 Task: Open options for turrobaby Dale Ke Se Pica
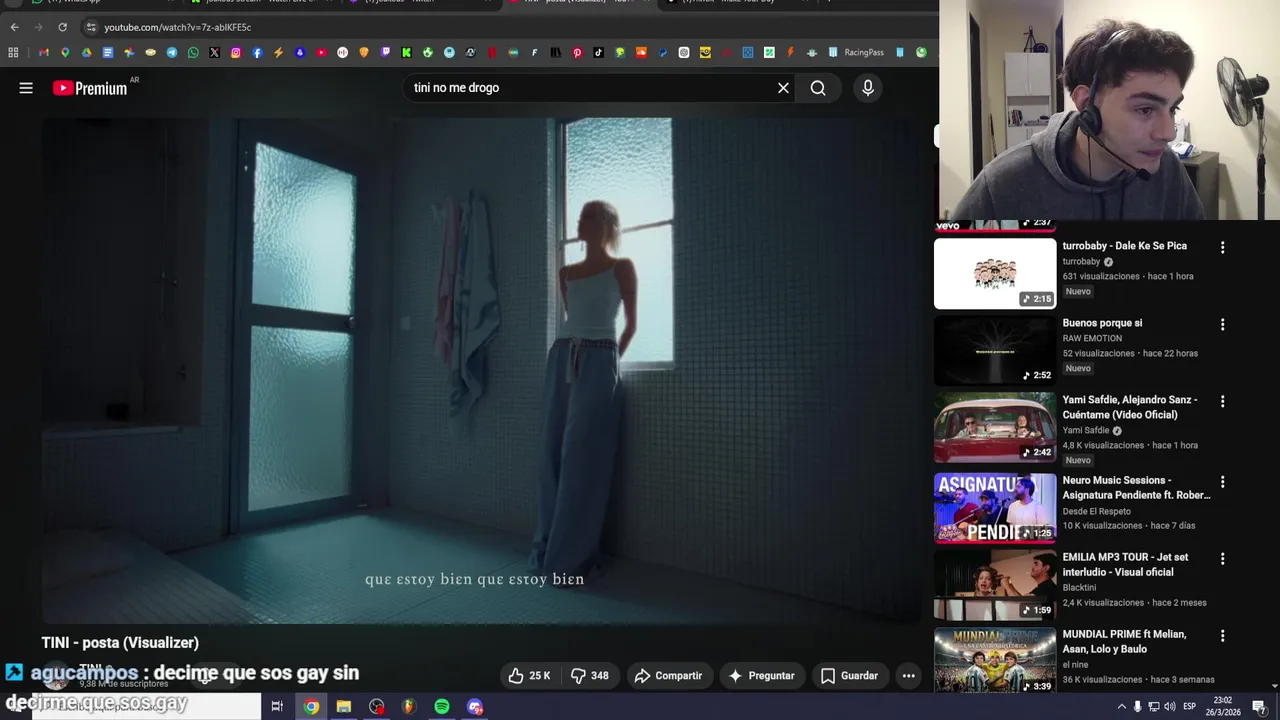[x=1222, y=247]
